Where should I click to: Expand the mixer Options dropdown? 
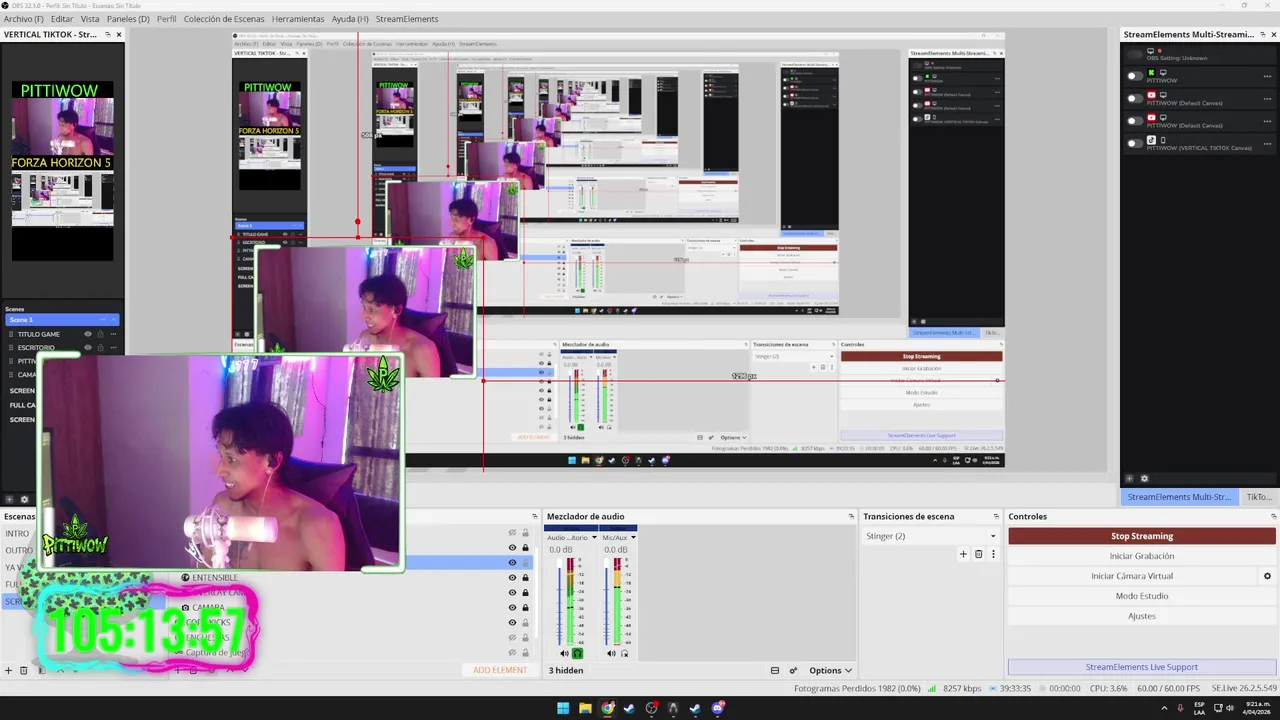pos(830,670)
